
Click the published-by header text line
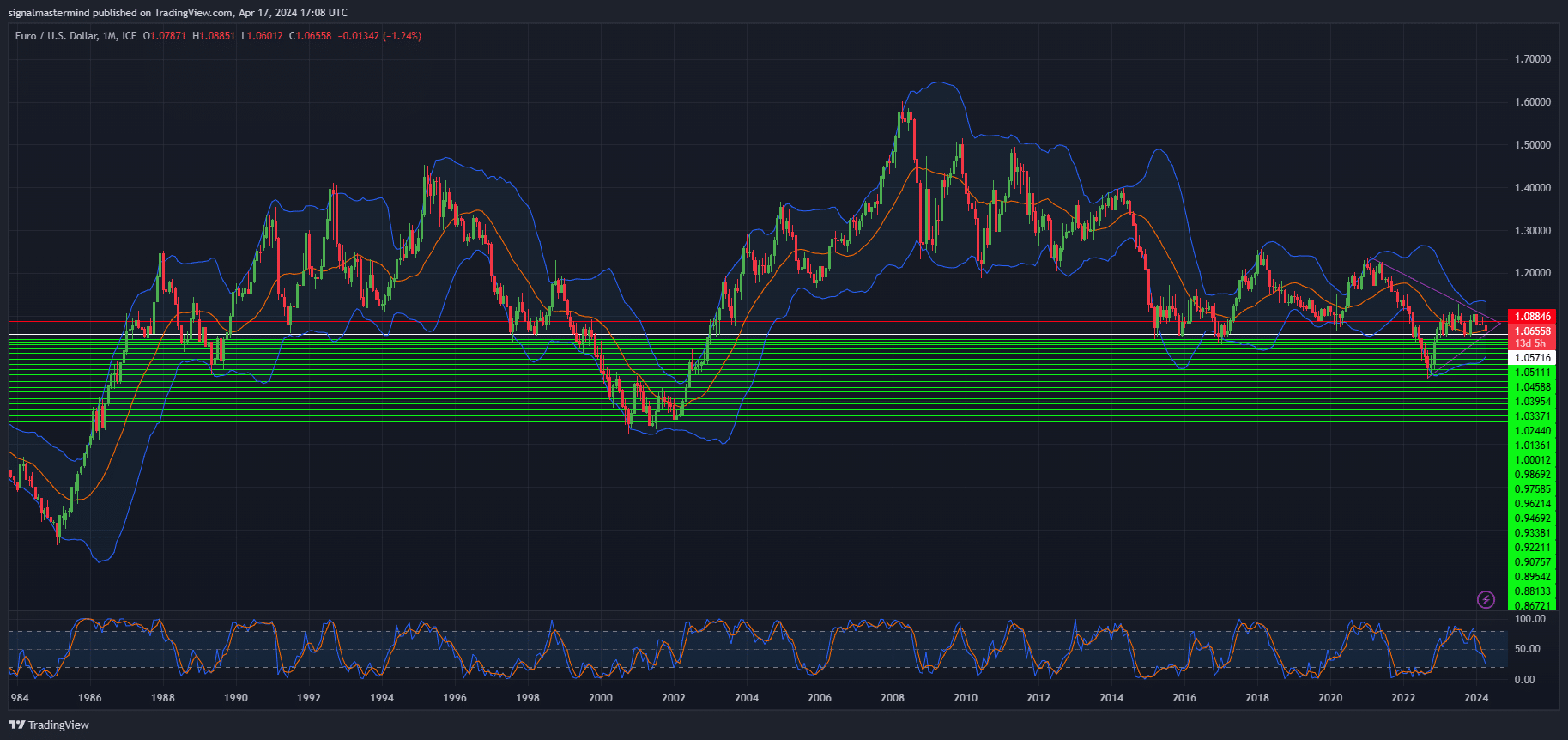[178, 12]
